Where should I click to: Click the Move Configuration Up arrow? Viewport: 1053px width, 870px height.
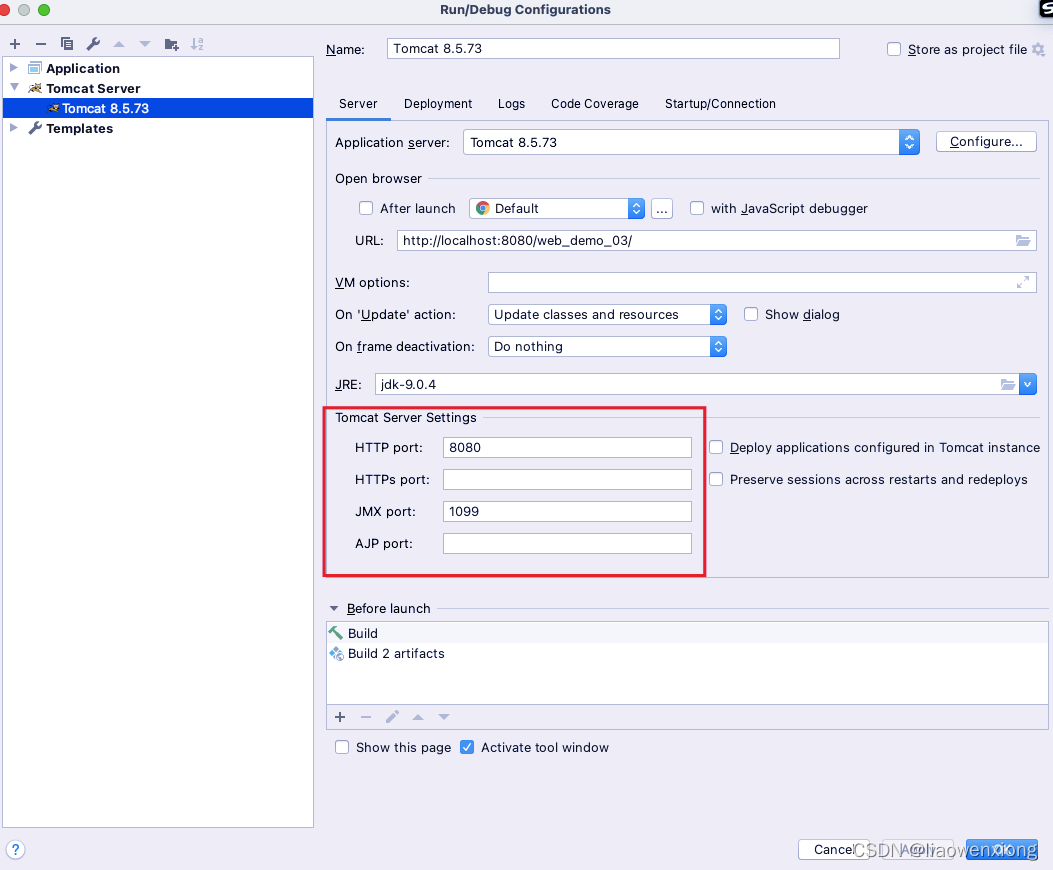[x=119, y=44]
